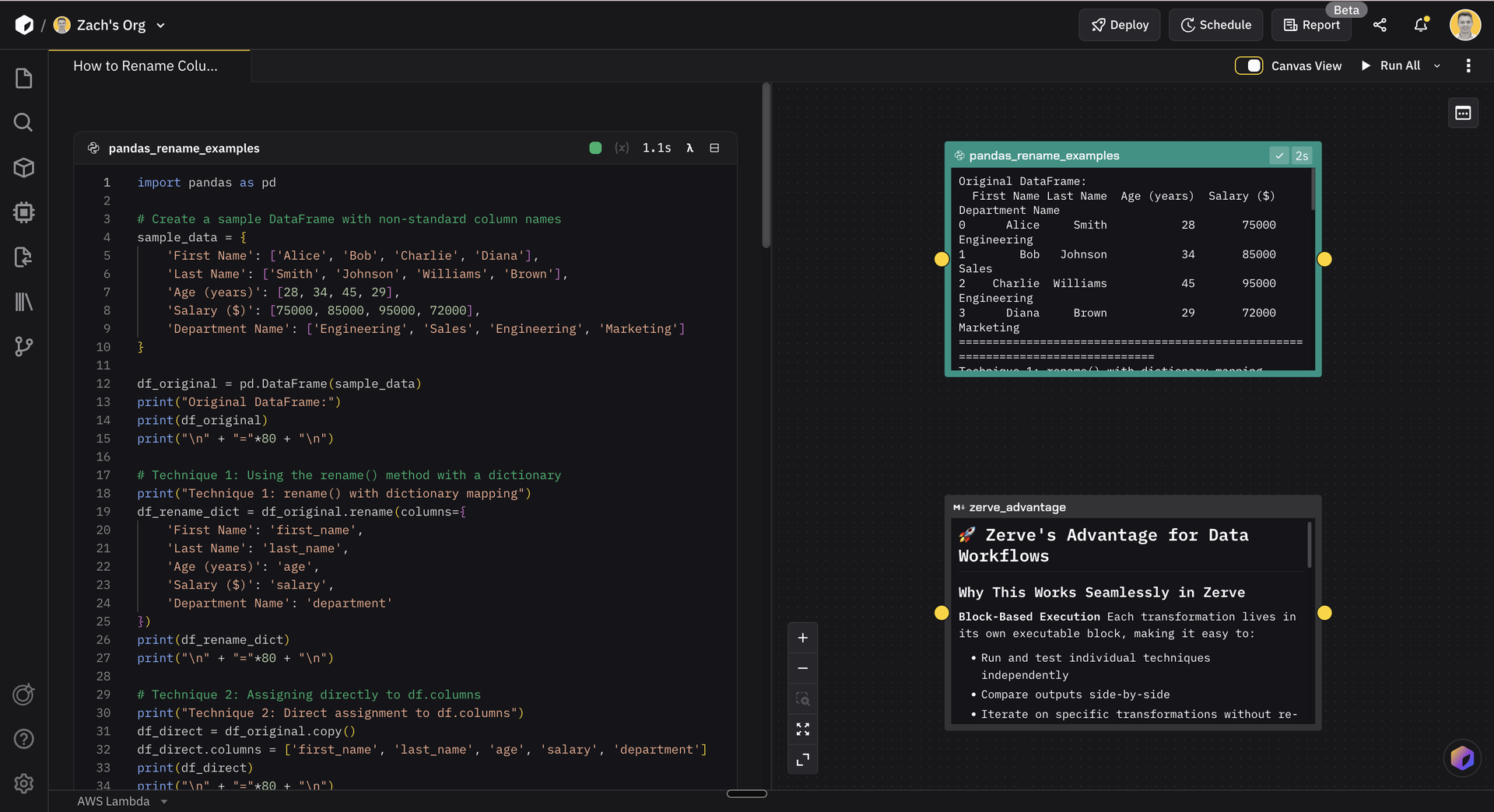Screen dimensions: 1494x812
Task: Click the lambda icon in the code block header
Action: point(690,148)
